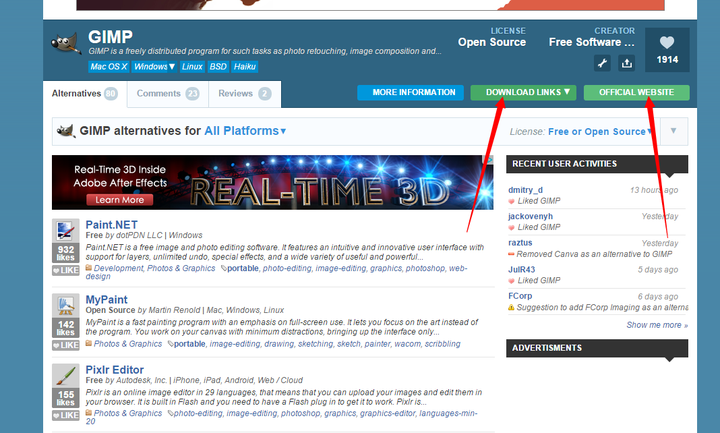This screenshot has height=433, width=720.
Task: Click the Open Source license value
Action: [x=492, y=42]
